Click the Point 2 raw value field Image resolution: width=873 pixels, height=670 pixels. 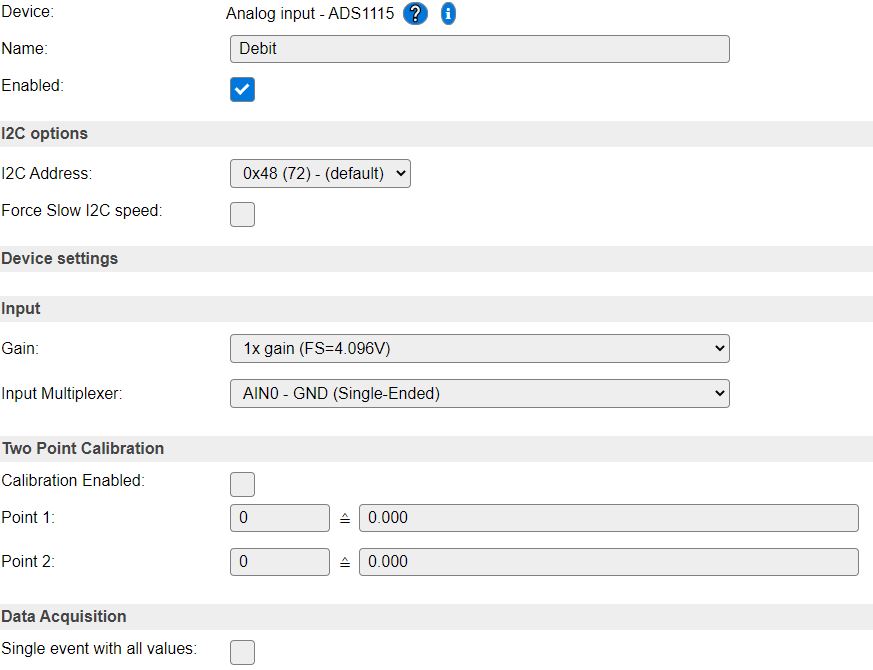(x=279, y=562)
